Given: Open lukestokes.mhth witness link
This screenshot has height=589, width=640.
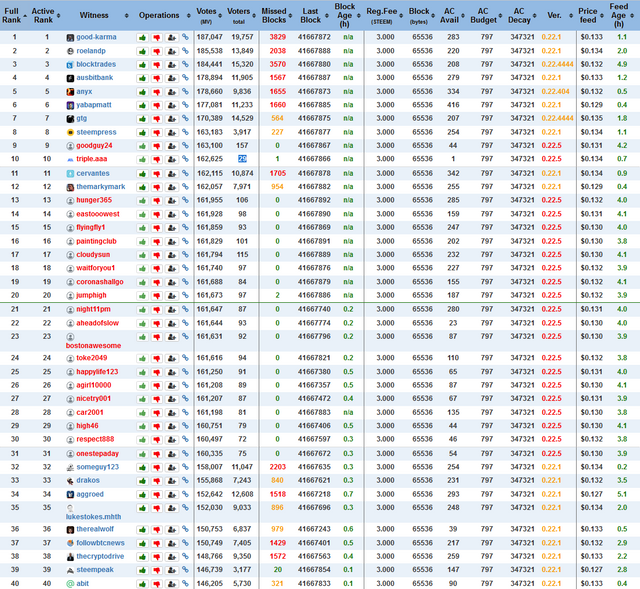Looking at the screenshot, I should [93, 517].
